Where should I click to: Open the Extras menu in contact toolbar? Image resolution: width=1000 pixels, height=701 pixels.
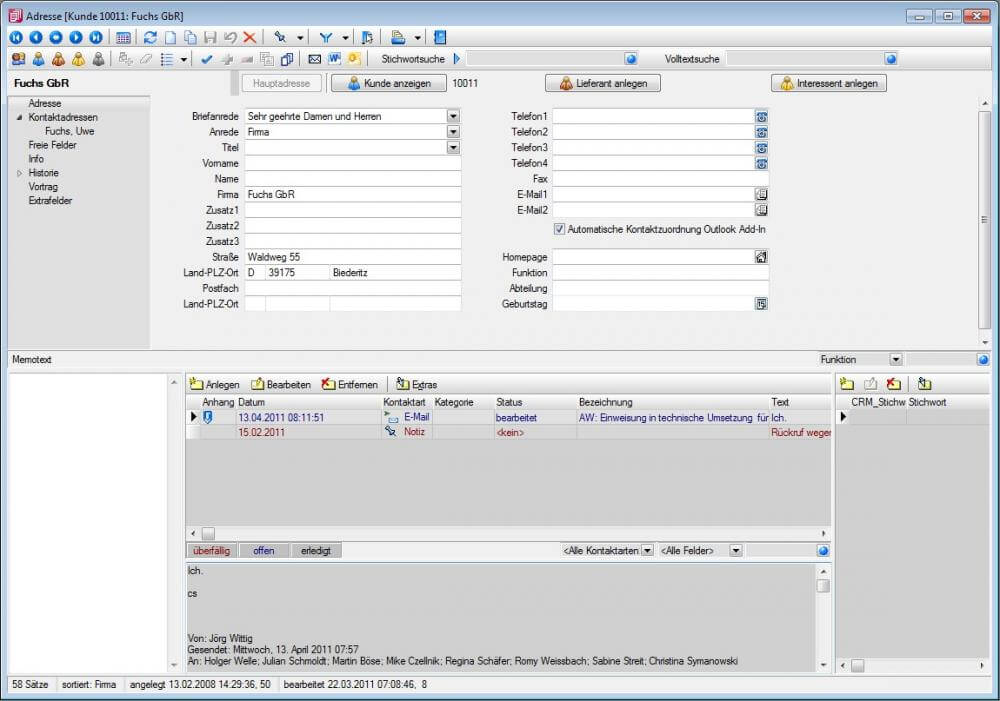pos(416,385)
